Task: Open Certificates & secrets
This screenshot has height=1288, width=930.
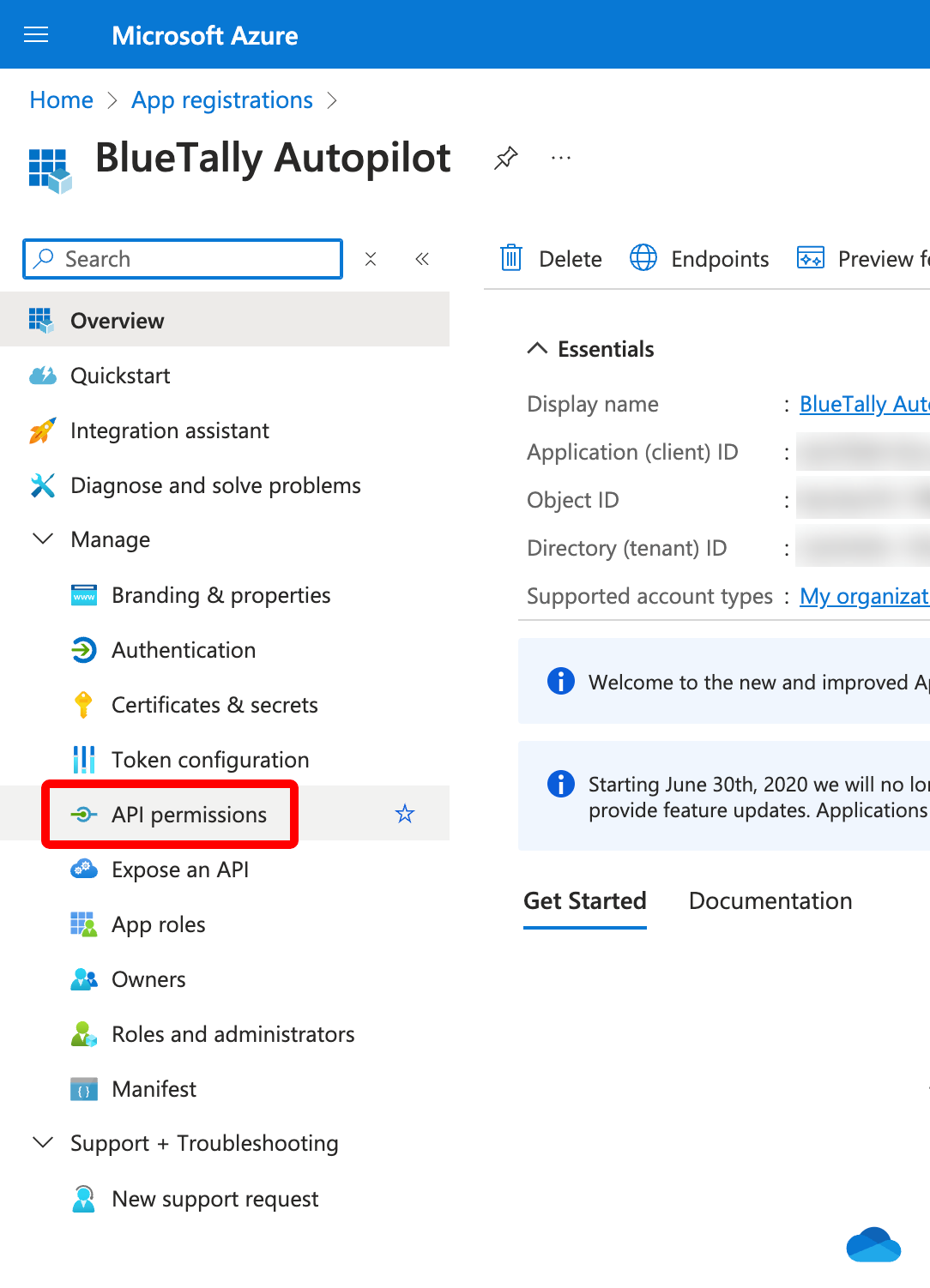Action: (x=225, y=705)
